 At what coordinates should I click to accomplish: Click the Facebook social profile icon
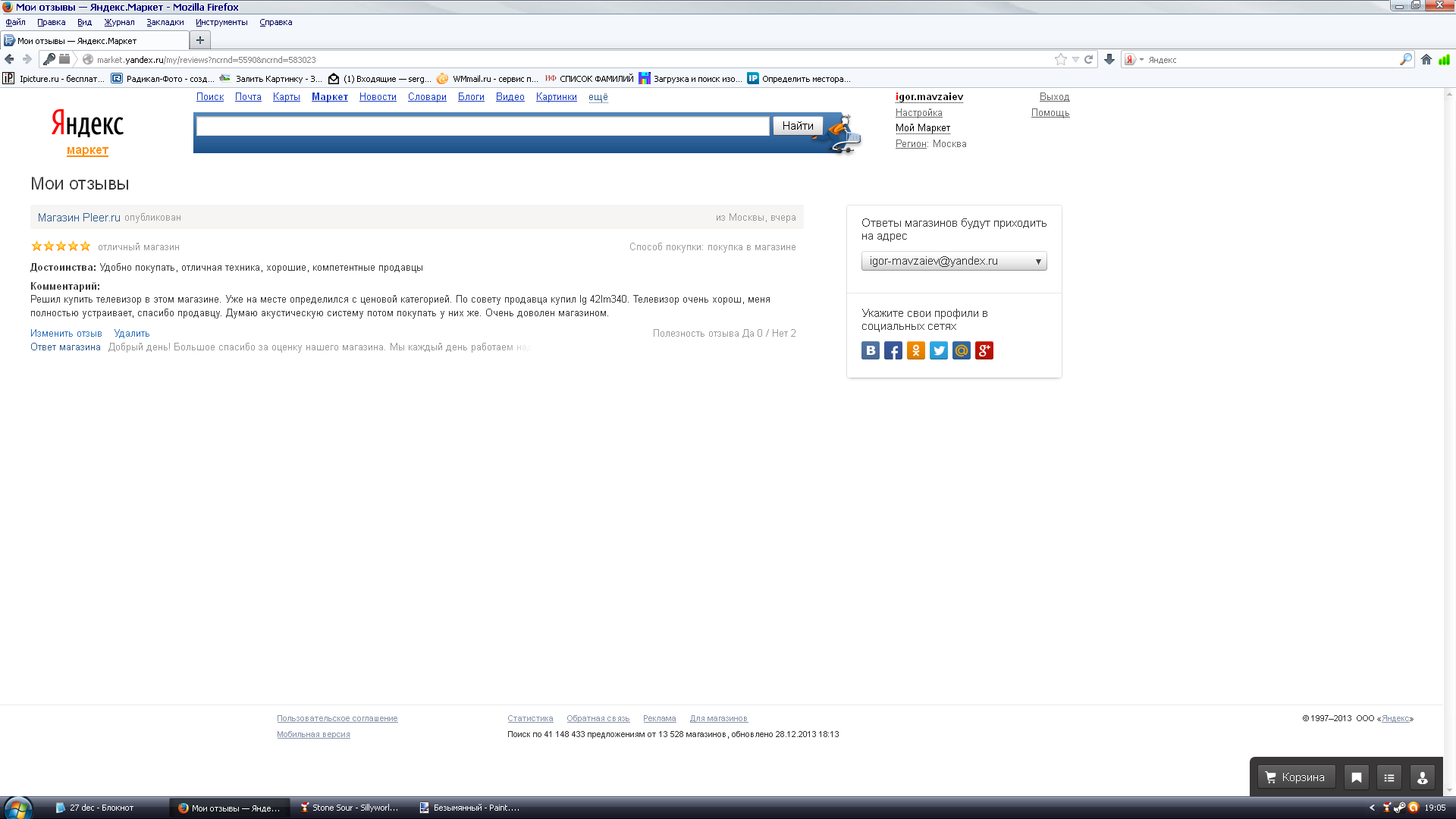point(893,350)
